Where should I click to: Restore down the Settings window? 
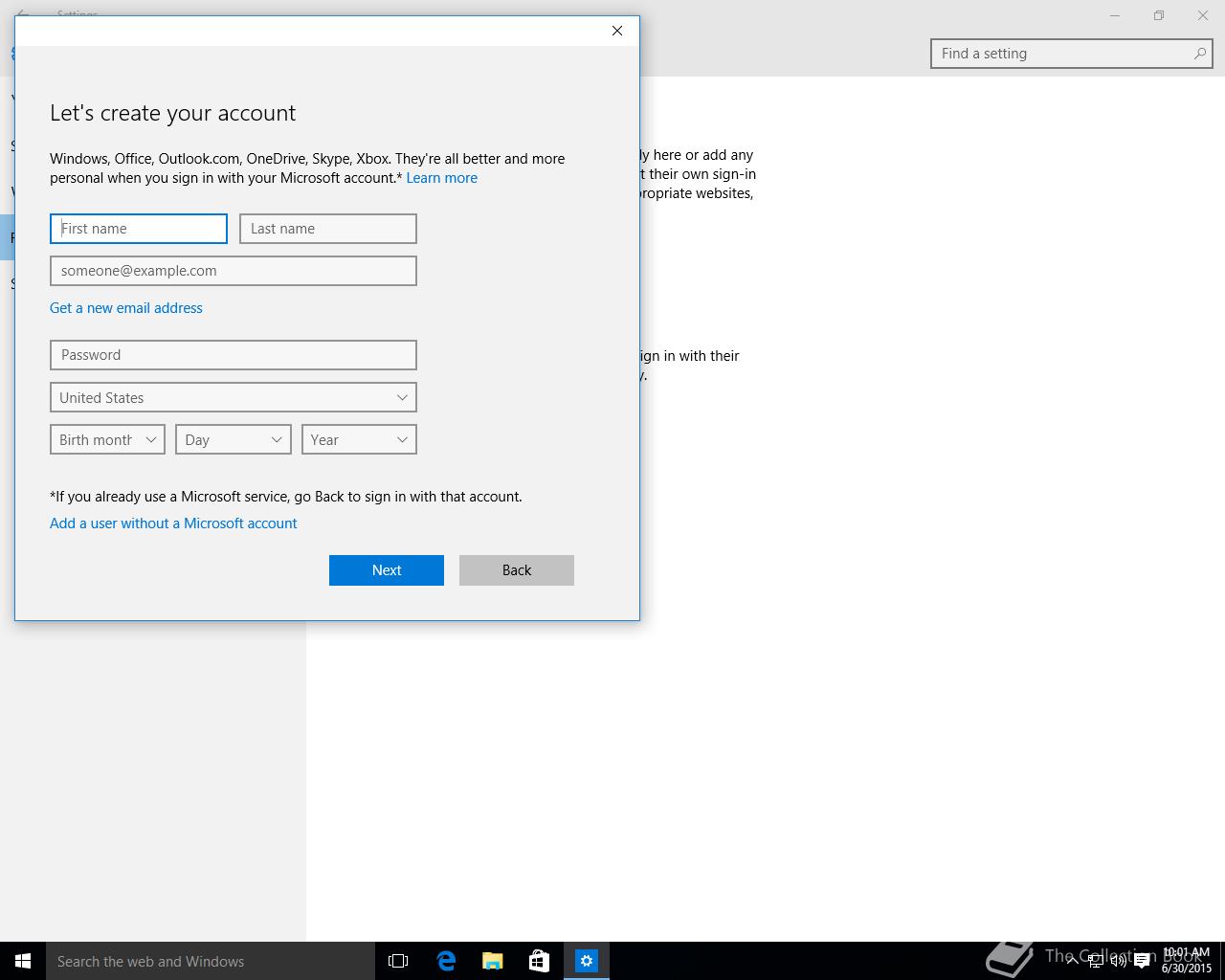click(1159, 15)
